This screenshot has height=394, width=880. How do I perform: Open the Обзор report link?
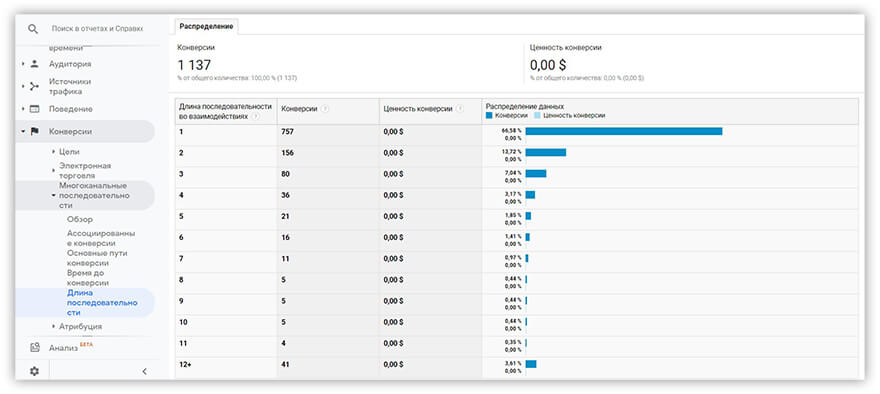[x=80, y=219]
